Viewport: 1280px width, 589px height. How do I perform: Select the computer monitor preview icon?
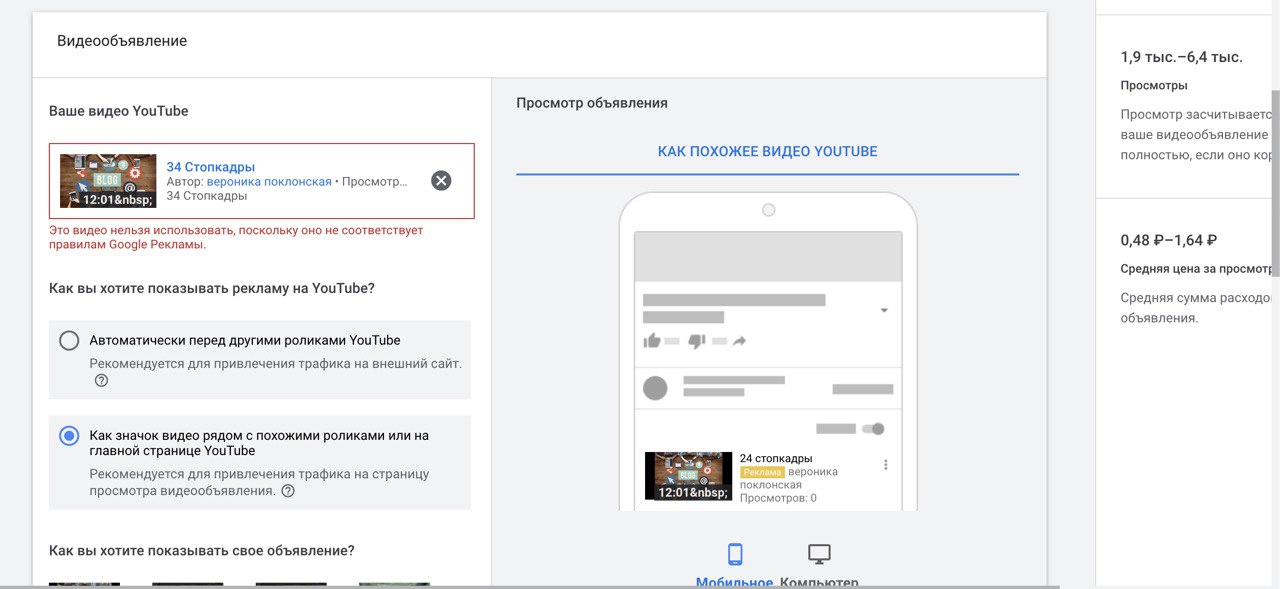point(819,554)
